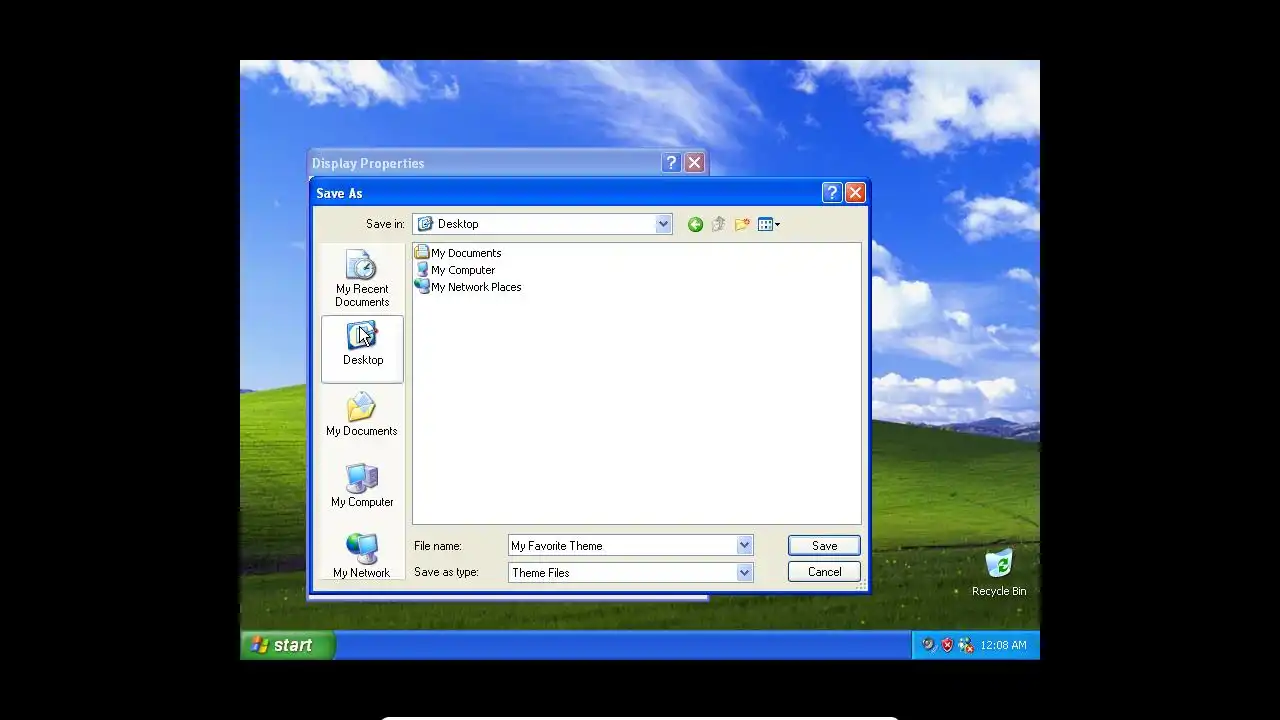Viewport: 1280px width, 720px height.
Task: Click the third system tray icon
Action: click(965, 645)
